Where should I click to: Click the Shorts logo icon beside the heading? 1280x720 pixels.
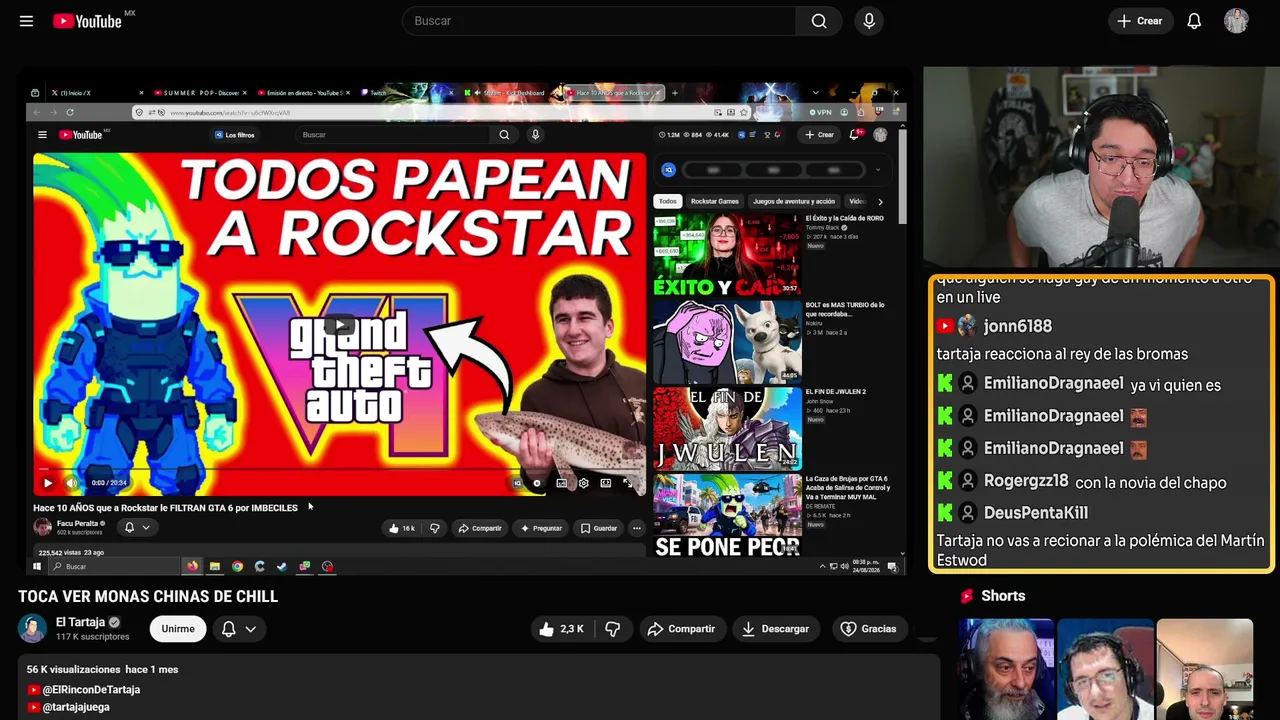[x=967, y=596]
